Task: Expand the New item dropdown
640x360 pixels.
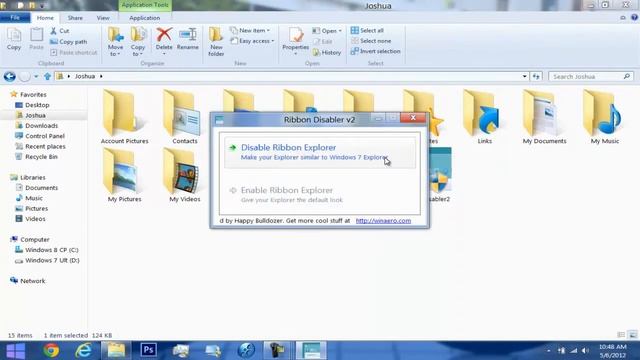Action: tap(250, 31)
